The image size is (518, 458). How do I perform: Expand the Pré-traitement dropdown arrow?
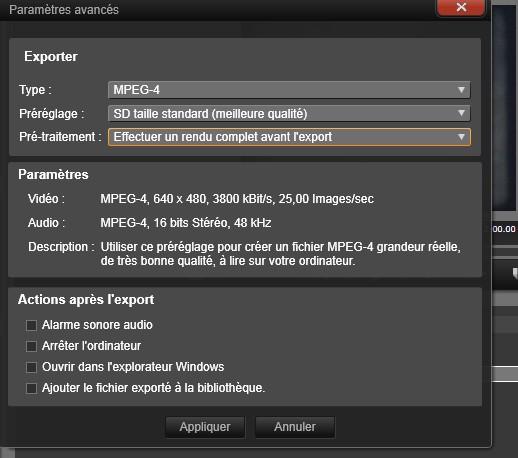[461, 137]
